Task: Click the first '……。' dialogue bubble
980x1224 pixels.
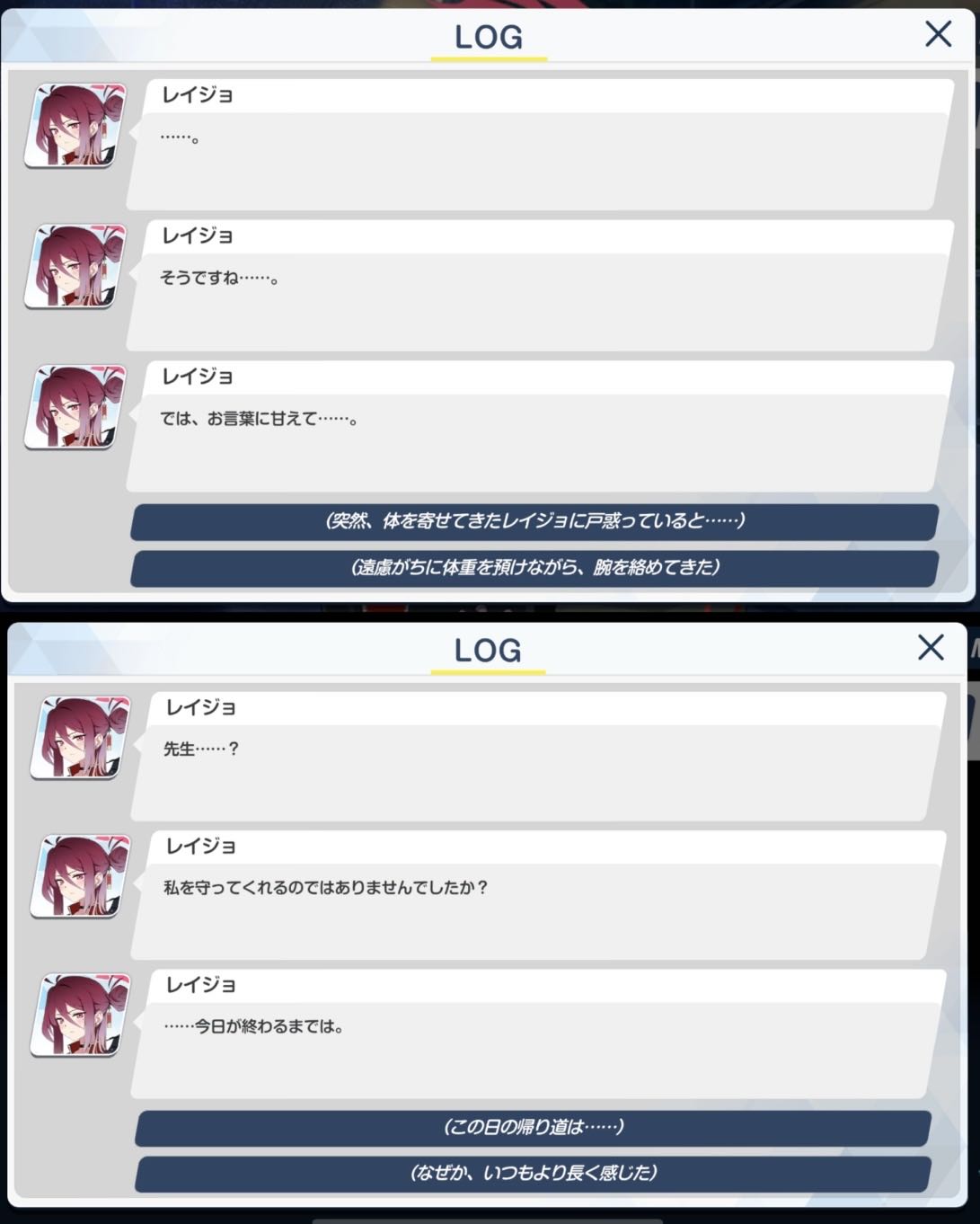Action: tap(539, 145)
